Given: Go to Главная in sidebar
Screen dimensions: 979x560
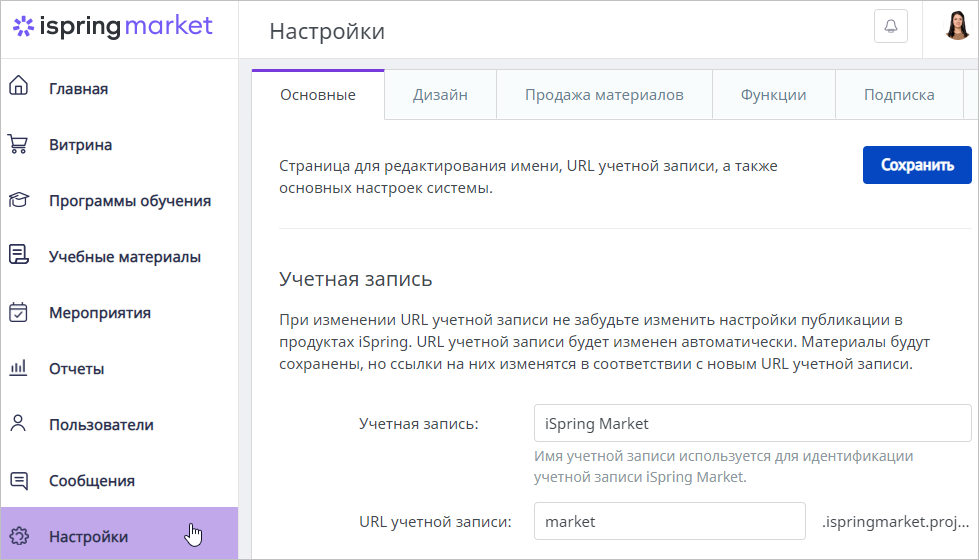Looking at the screenshot, I should (79, 89).
